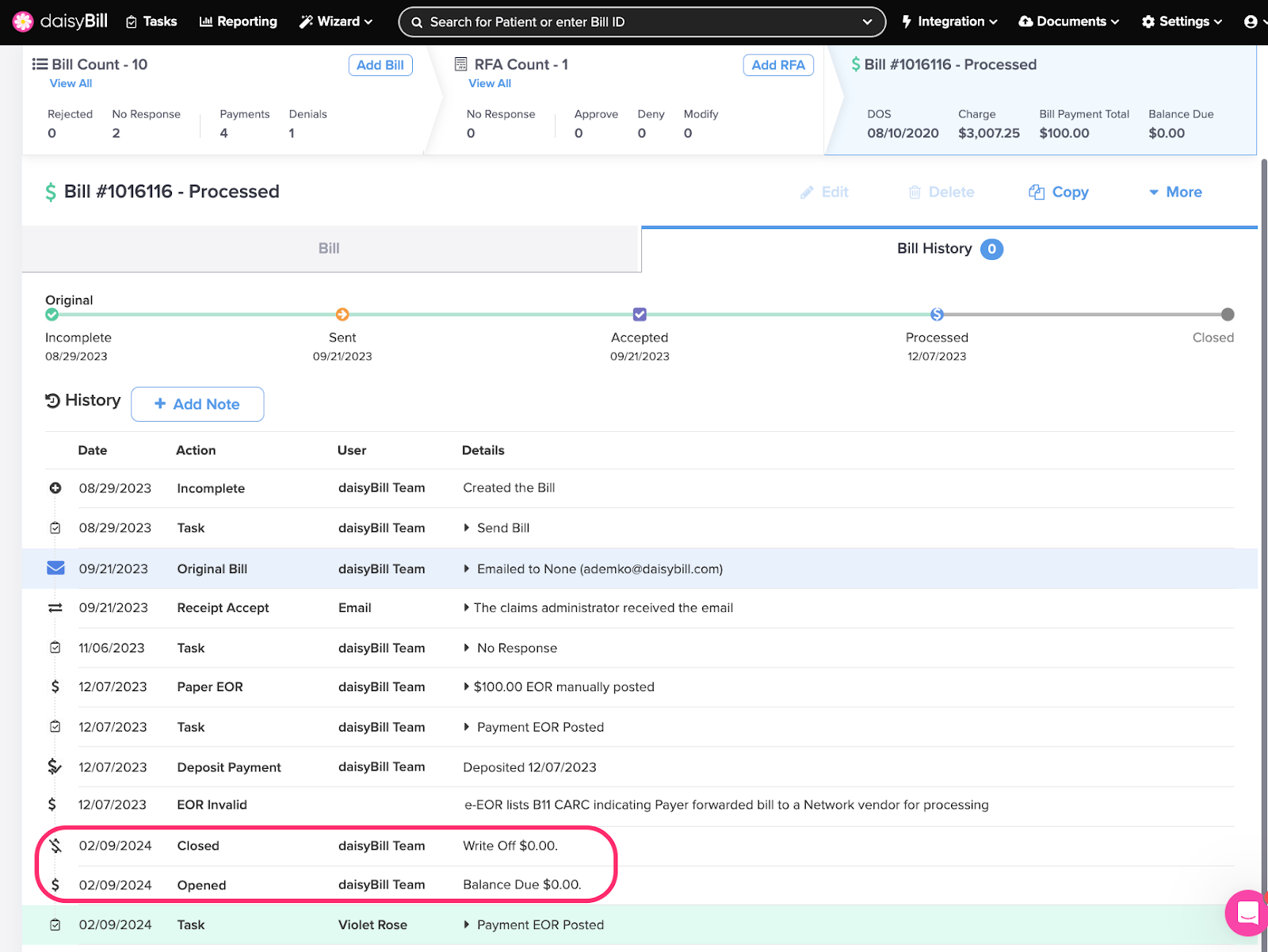Open the More actions dropdown

tap(1175, 192)
